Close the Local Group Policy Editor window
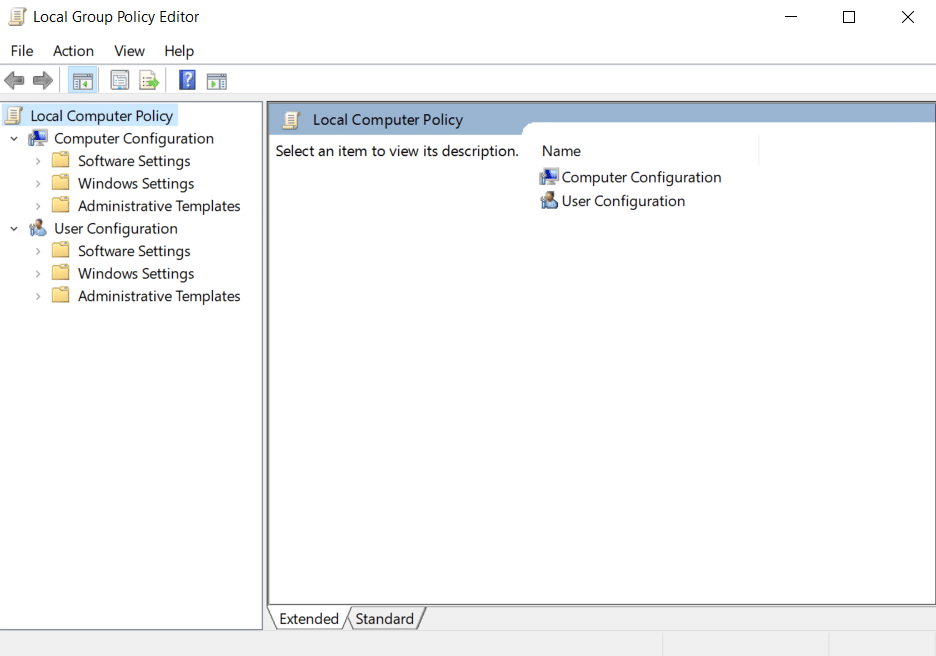Screen dimensions: 936x656 (x=907, y=17)
